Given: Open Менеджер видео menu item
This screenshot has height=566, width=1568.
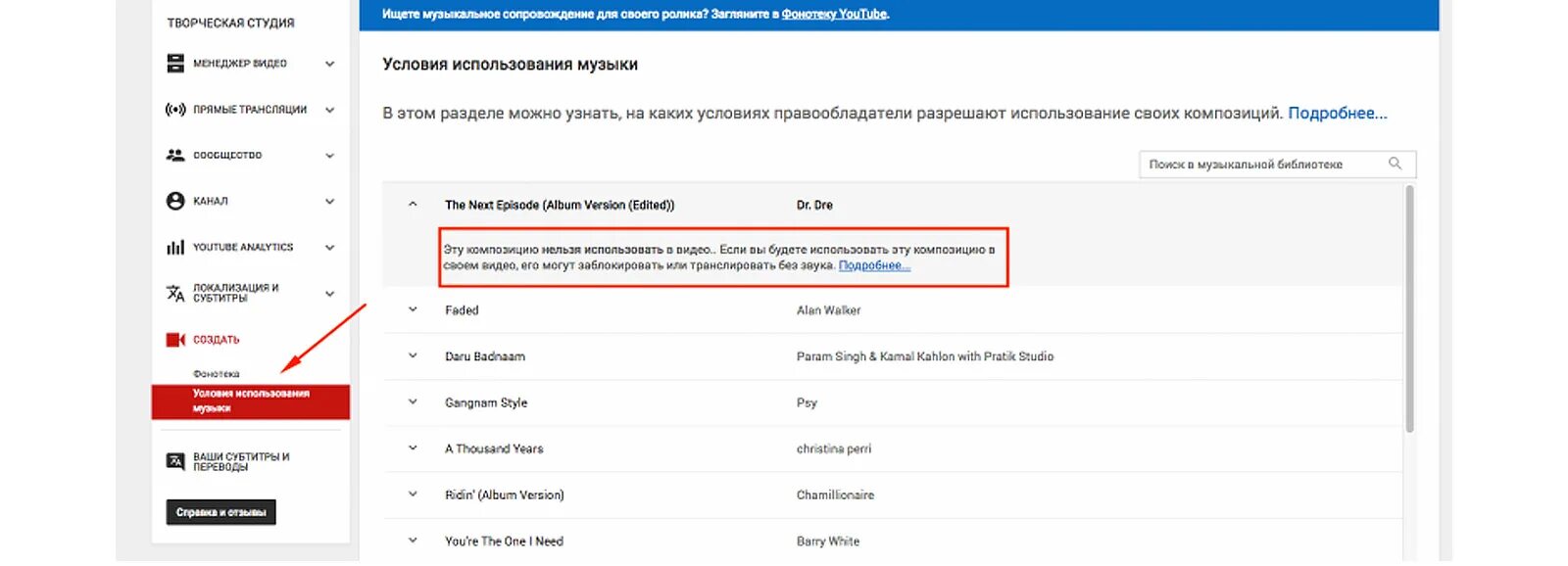Looking at the screenshot, I should 240,64.
